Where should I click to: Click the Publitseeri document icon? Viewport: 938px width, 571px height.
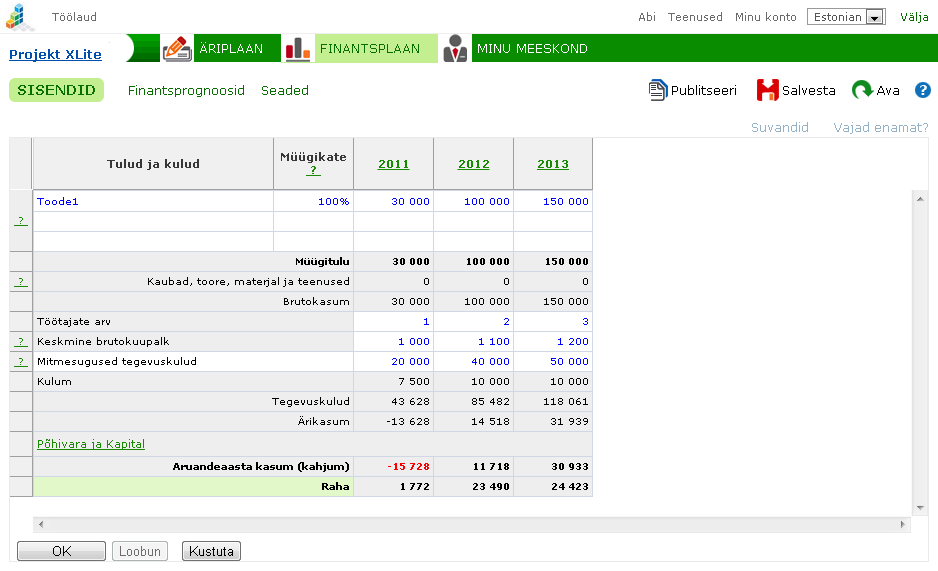point(657,90)
